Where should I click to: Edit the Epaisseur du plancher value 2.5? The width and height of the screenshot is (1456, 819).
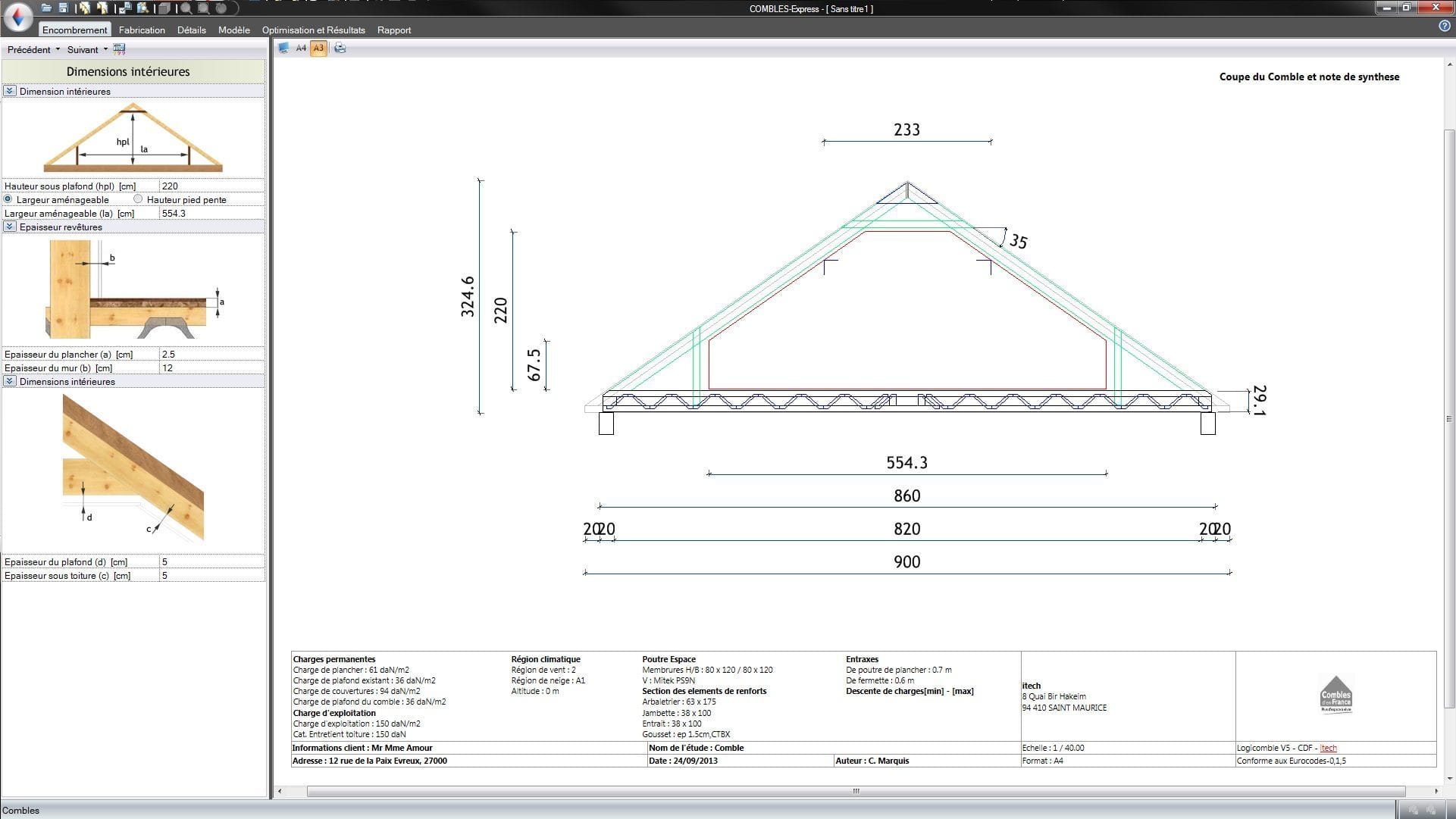pos(211,354)
